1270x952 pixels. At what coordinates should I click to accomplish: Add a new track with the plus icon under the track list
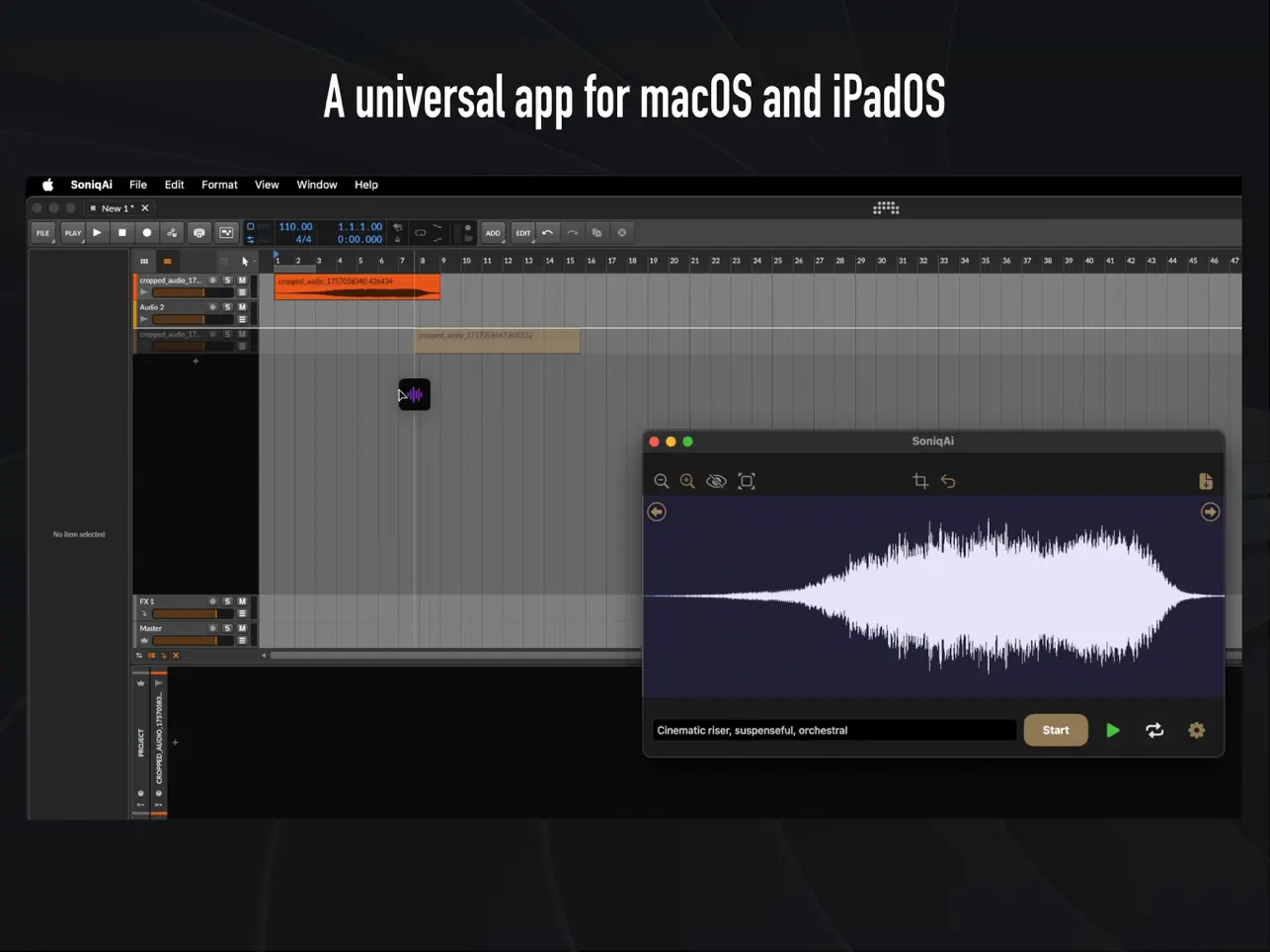[x=196, y=361]
